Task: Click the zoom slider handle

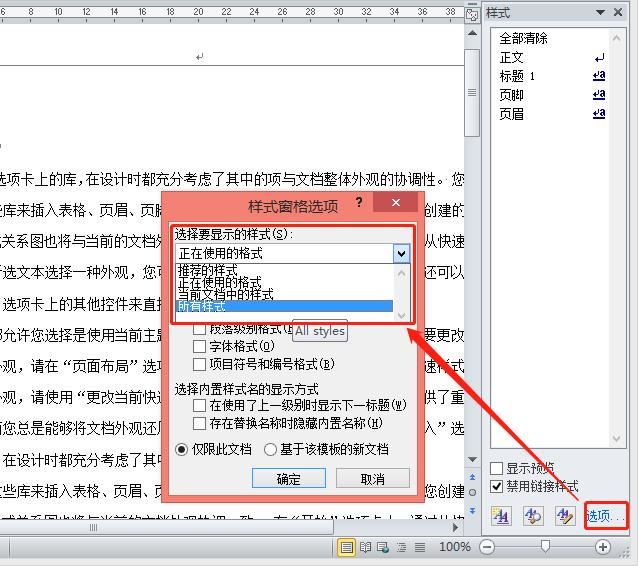Action: [x=545, y=546]
